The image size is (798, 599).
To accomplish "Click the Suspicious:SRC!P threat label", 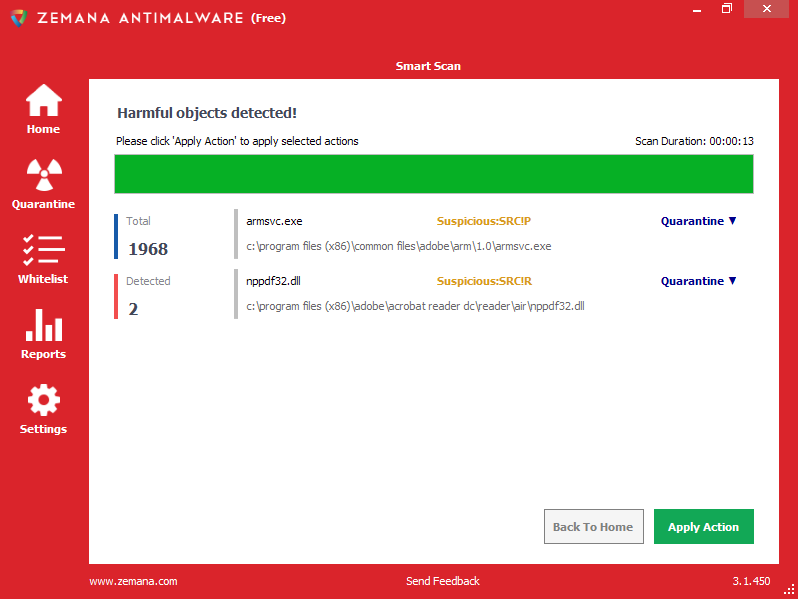I will coord(483,221).
